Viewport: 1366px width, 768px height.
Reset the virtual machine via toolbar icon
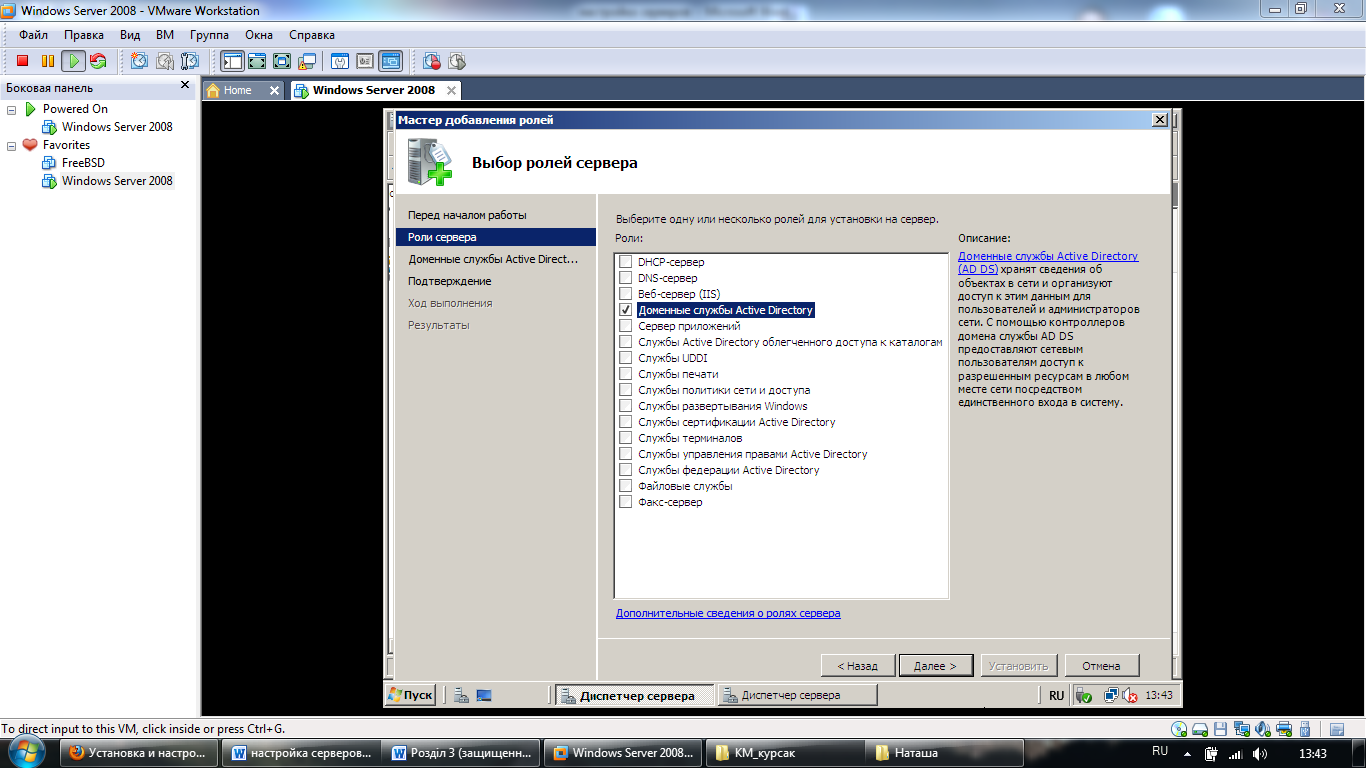[x=97, y=61]
